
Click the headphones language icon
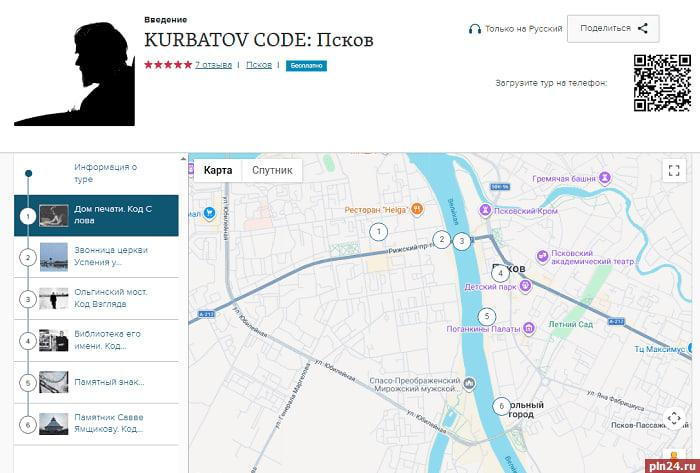pyautogui.click(x=475, y=29)
